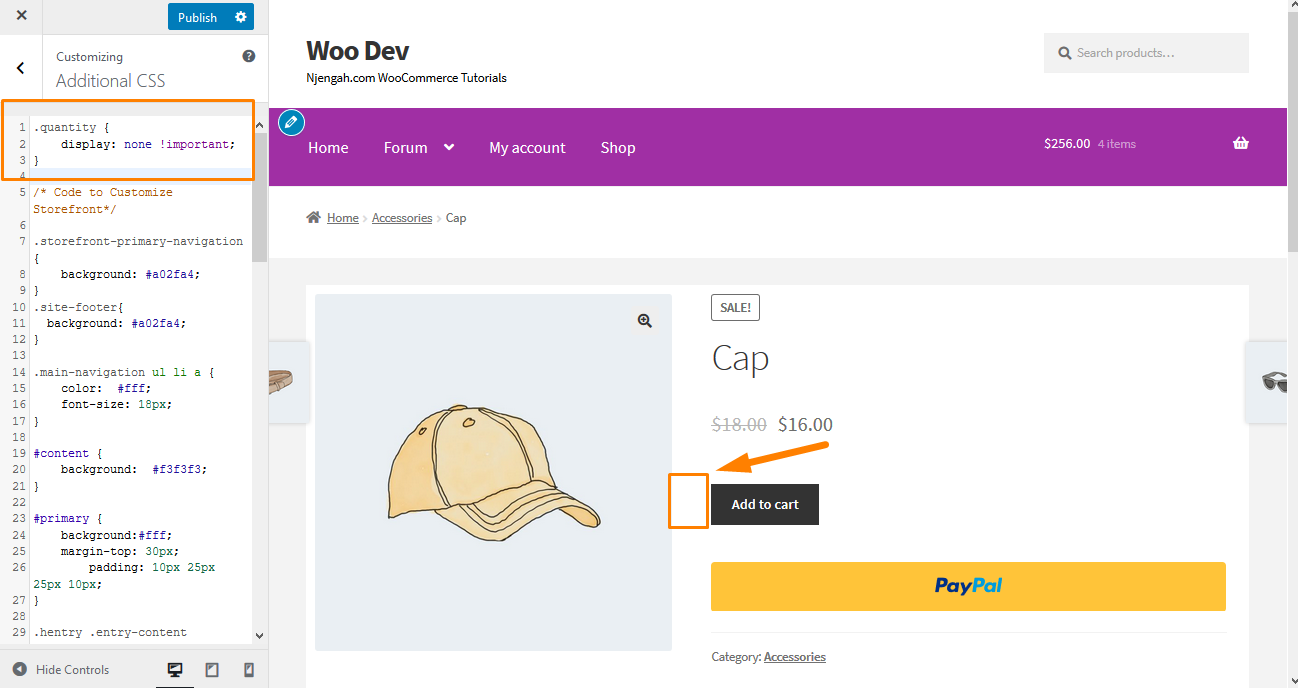This screenshot has height=688, width=1298.
Task: Click the '#primary {' selector line
Action: (x=68, y=518)
